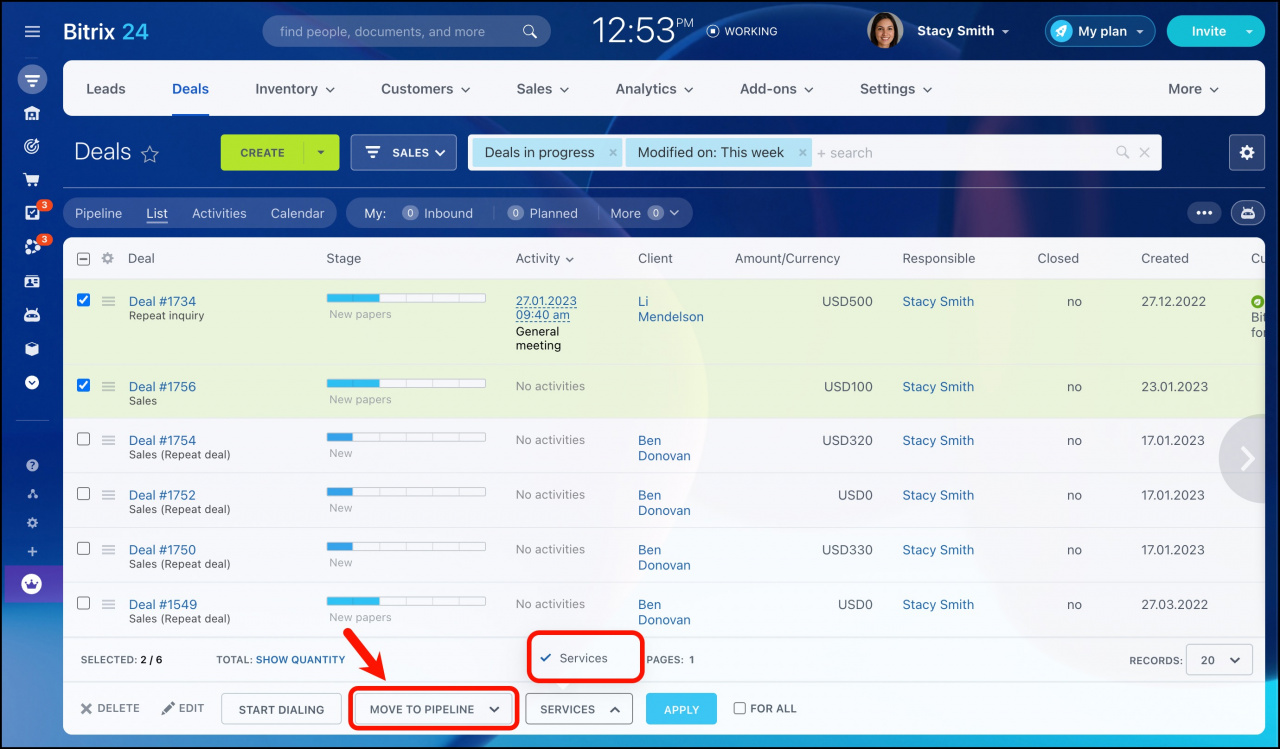Open the shopping cart sidebar icon
Image resolution: width=1280 pixels, height=749 pixels.
click(x=32, y=181)
